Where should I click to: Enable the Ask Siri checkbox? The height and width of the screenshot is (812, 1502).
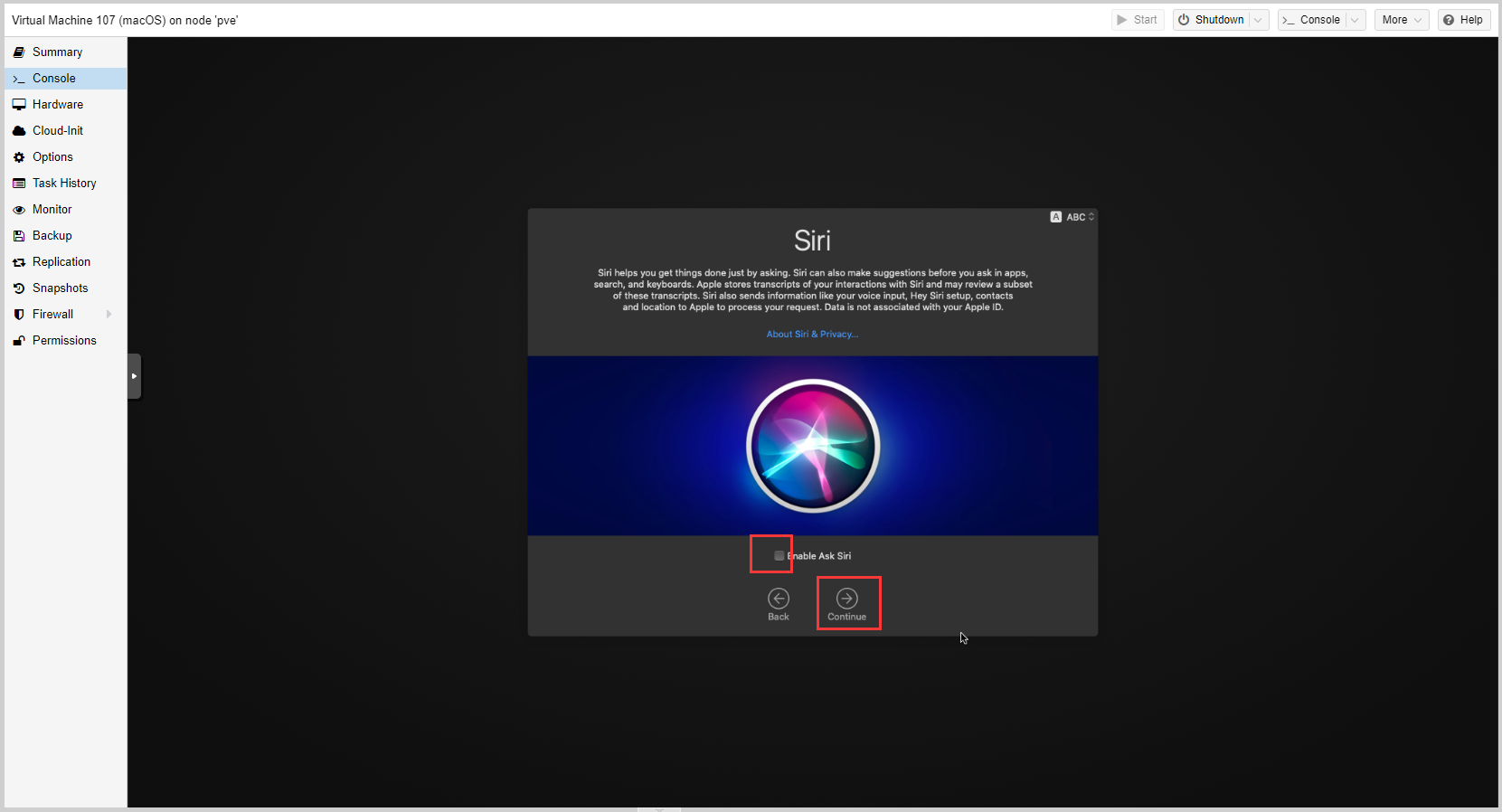click(779, 556)
